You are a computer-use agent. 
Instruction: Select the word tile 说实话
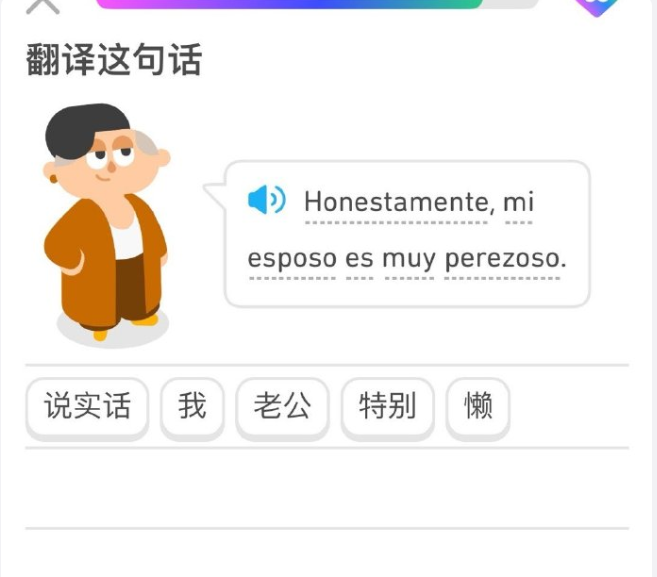[87, 407]
